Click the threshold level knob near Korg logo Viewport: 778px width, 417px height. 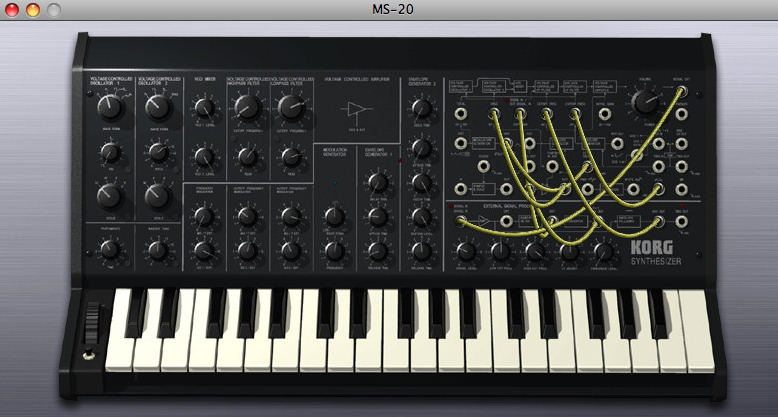(x=602, y=250)
